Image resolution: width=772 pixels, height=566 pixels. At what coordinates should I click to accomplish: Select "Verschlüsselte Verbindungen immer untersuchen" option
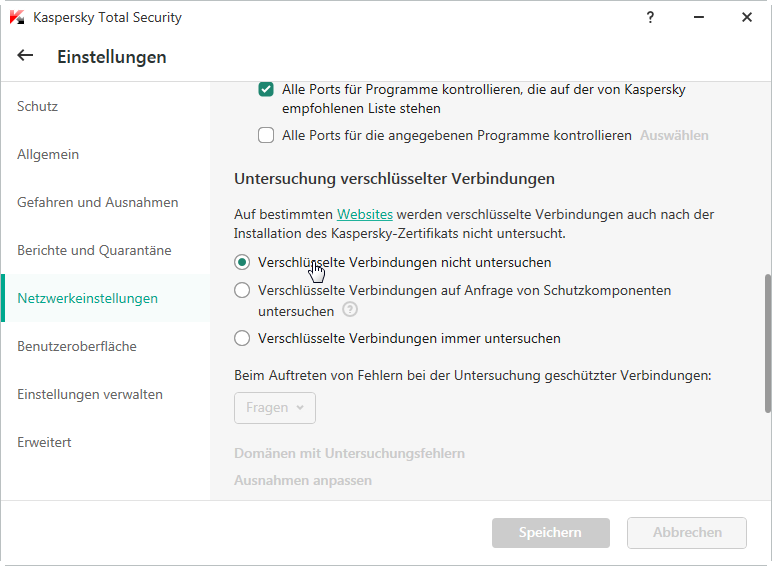point(242,338)
